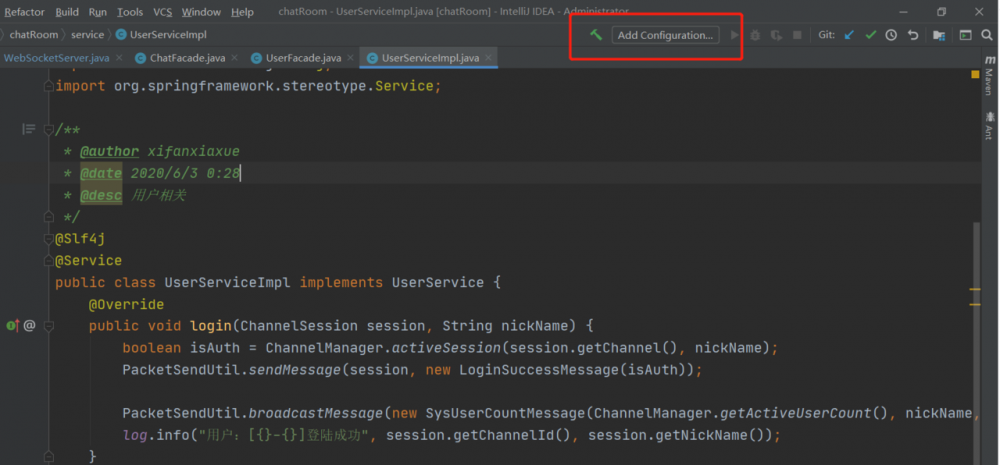The height and width of the screenshot is (465, 1000).
Task: Fold the login method body
Action: point(47,326)
